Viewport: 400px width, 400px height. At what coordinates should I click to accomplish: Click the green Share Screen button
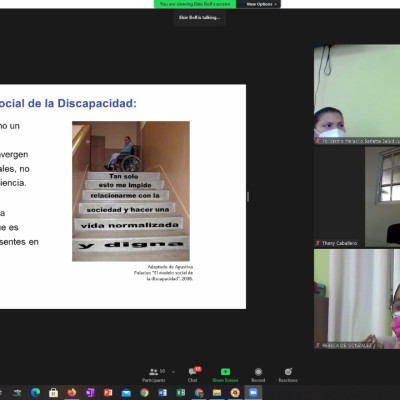point(225,375)
